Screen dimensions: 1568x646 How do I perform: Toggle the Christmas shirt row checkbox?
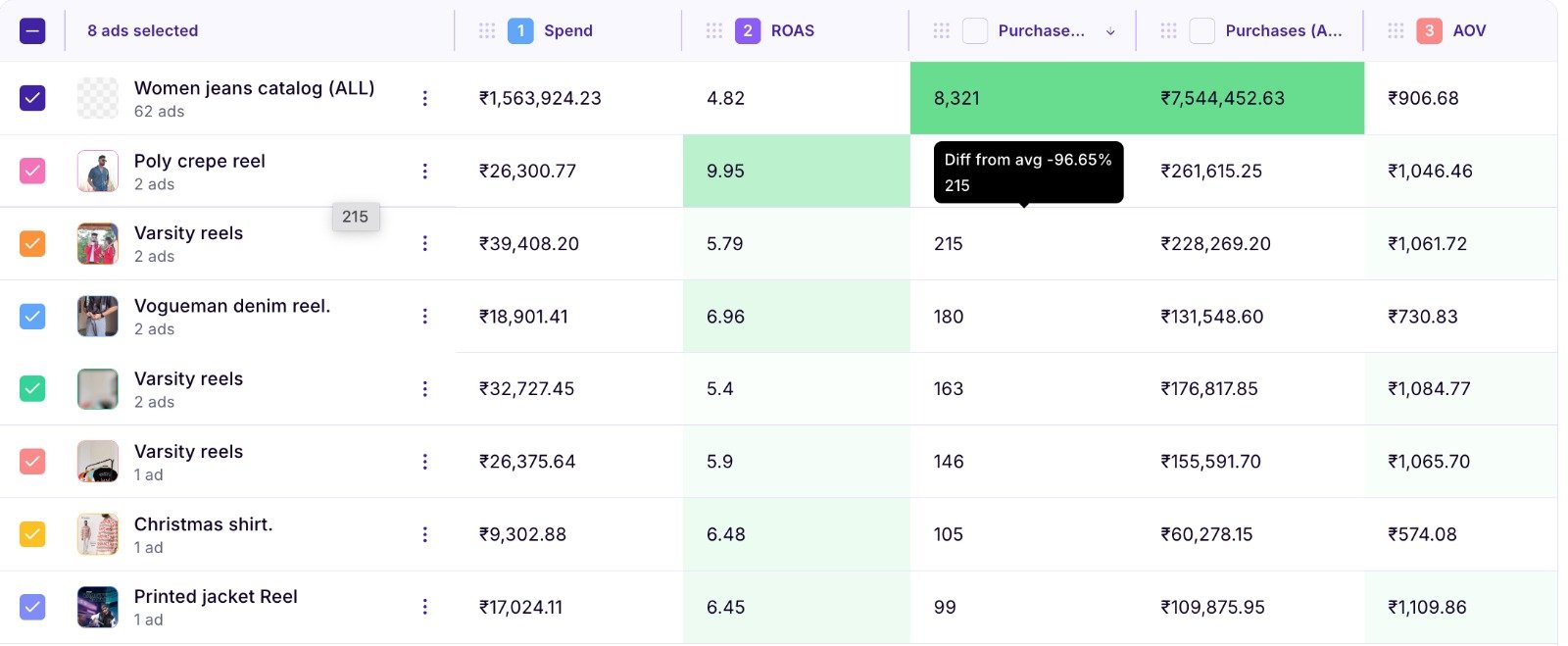tap(32, 534)
